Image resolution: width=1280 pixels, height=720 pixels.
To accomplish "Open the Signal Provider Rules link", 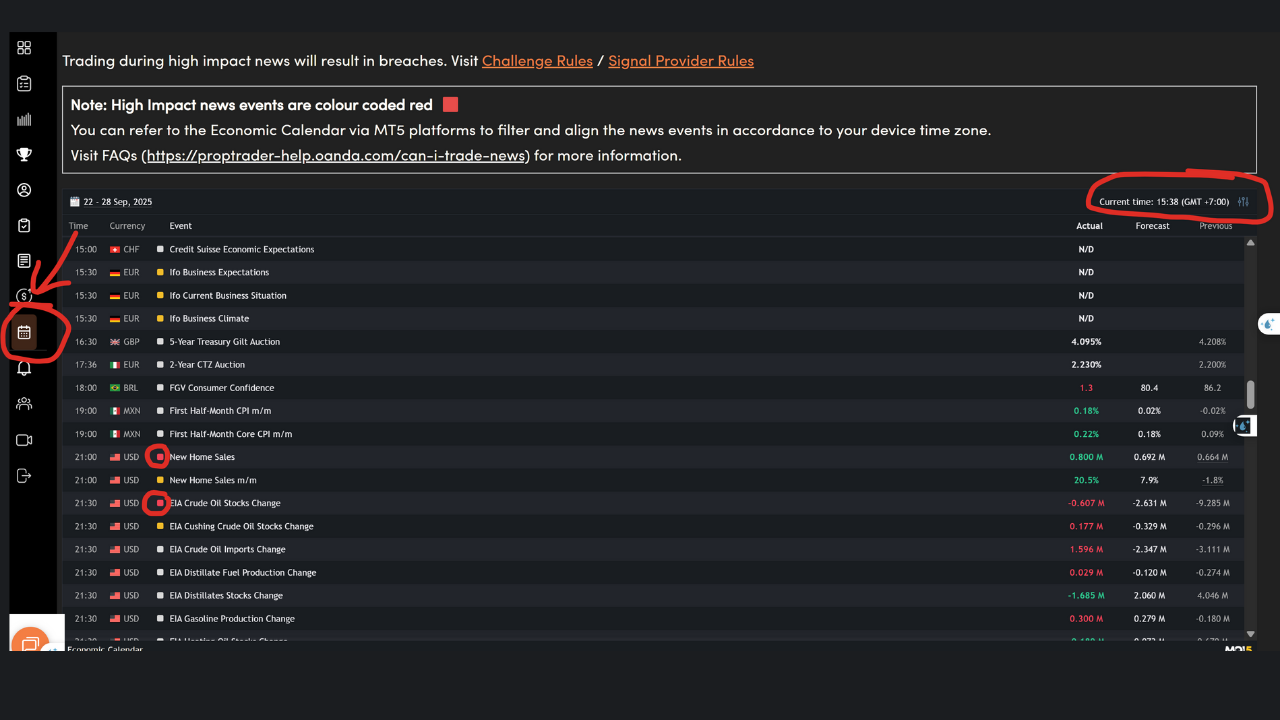I will pos(680,61).
